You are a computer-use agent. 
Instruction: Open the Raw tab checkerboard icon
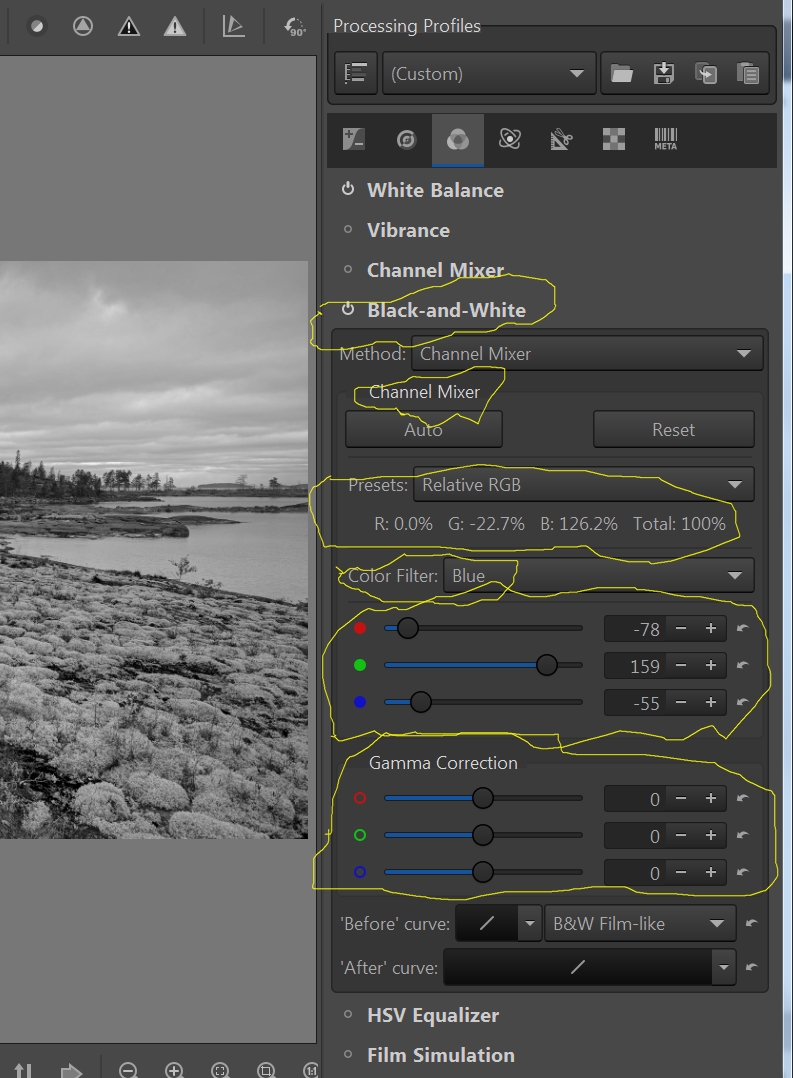pyautogui.click(x=613, y=140)
